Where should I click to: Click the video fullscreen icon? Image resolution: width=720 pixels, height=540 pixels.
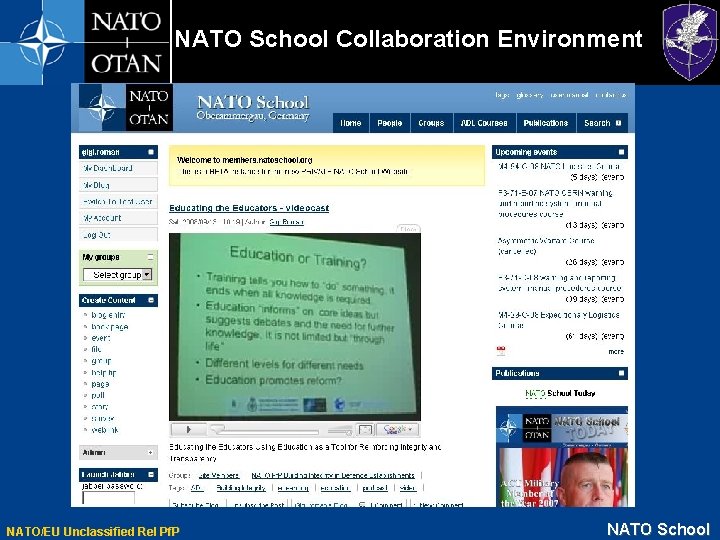coord(365,430)
